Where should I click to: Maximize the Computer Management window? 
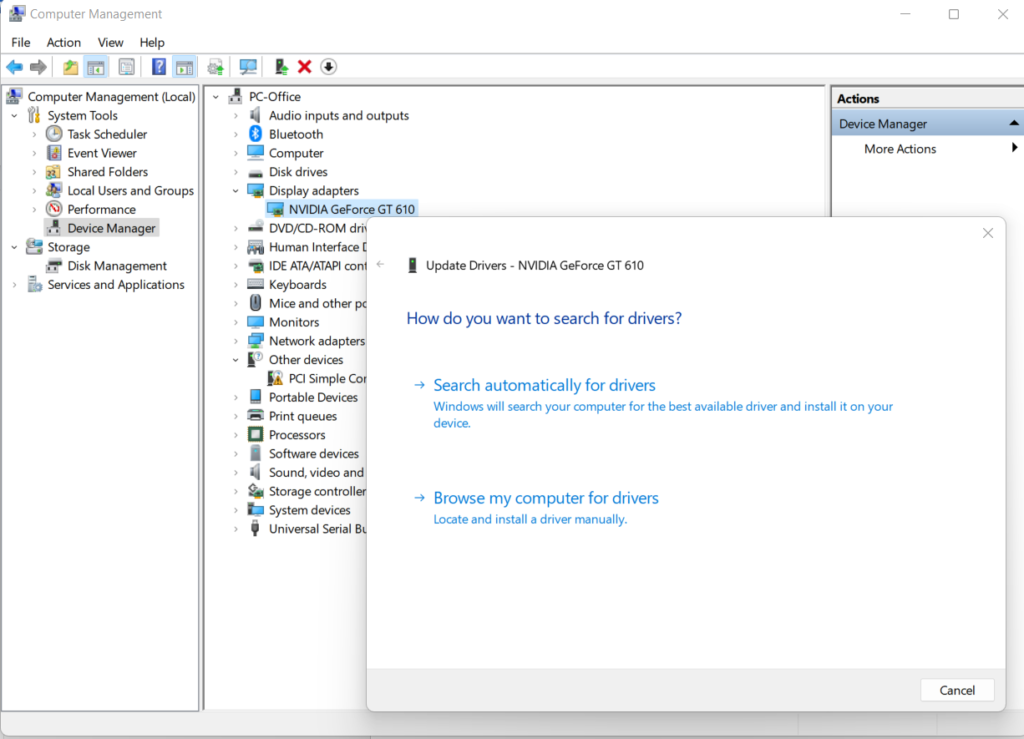tap(953, 14)
